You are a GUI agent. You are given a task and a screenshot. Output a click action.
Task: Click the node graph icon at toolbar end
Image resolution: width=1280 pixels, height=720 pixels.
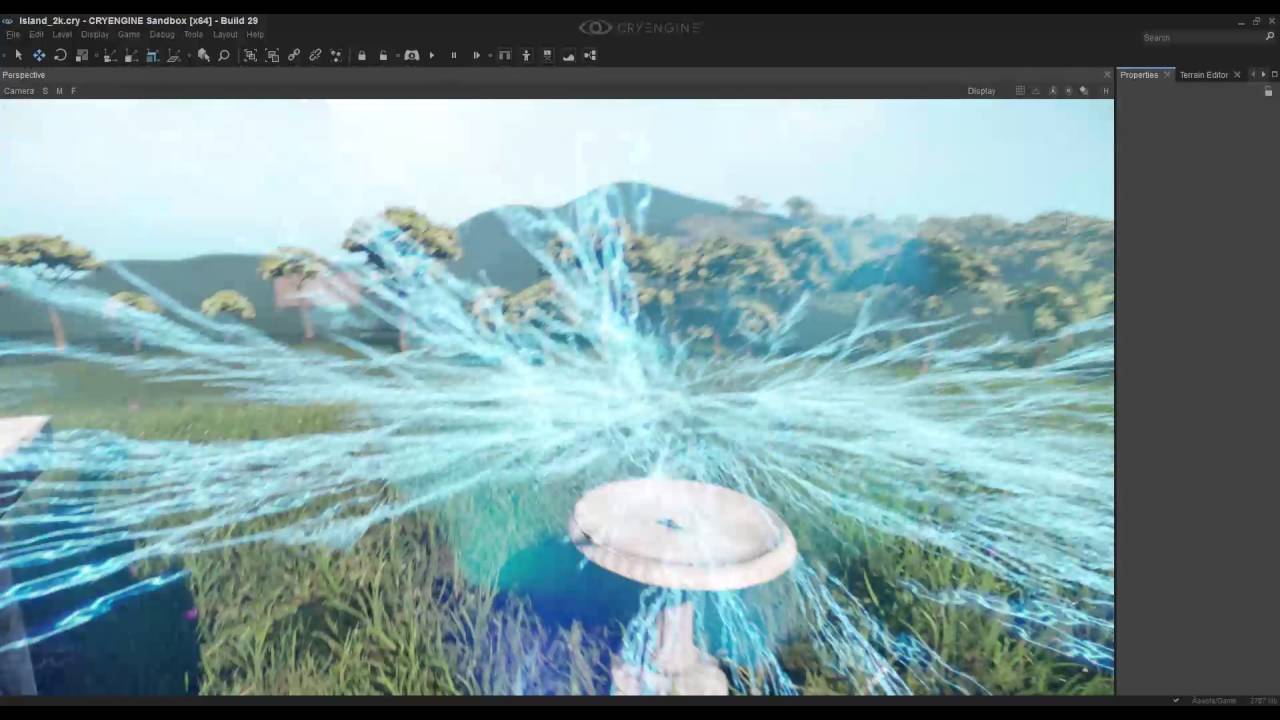tap(590, 55)
